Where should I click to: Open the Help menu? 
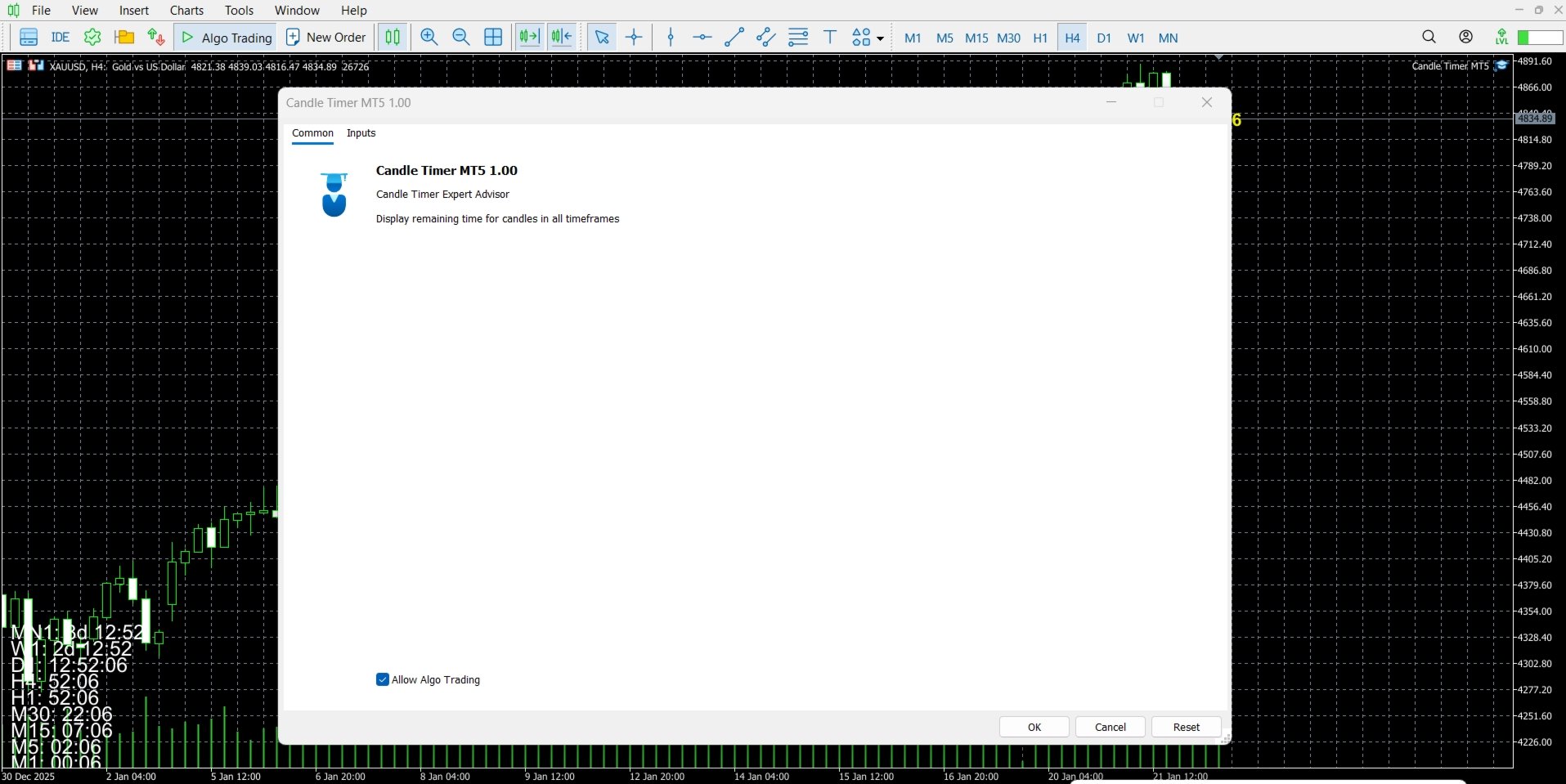point(354,11)
